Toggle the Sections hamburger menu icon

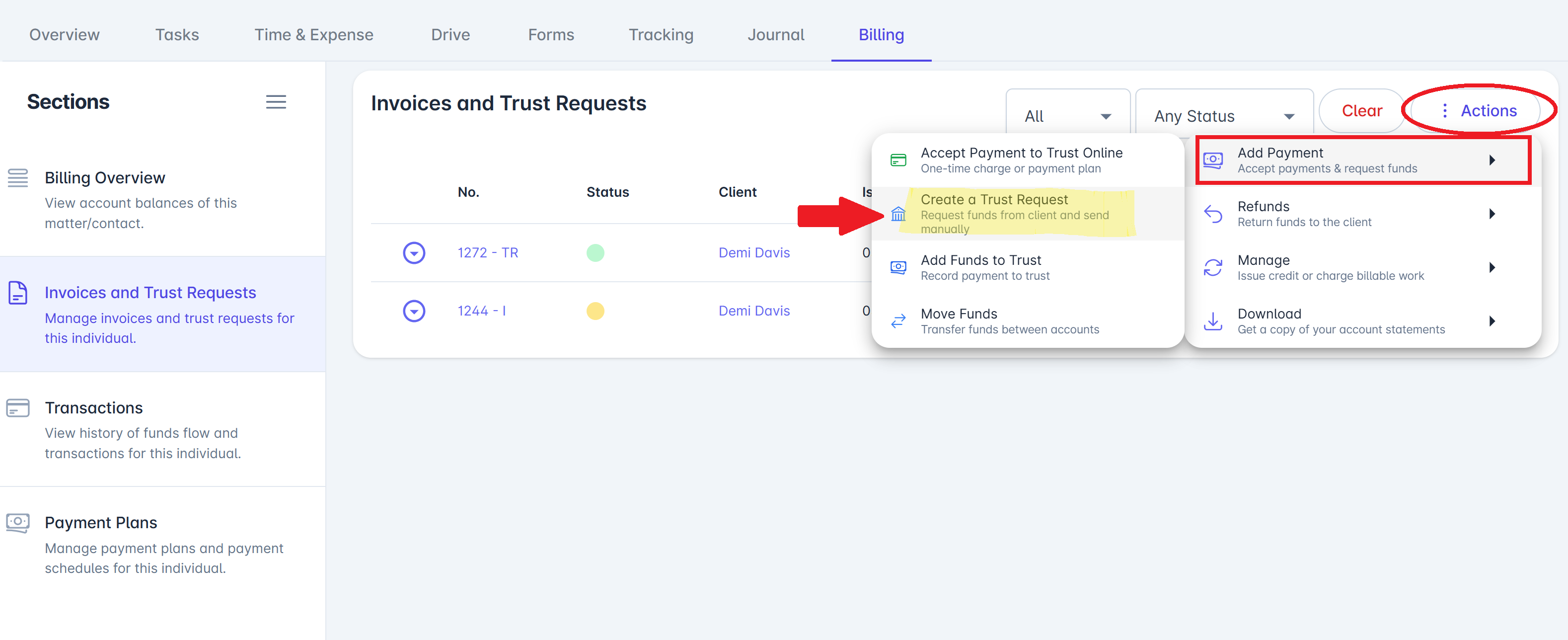(x=276, y=102)
